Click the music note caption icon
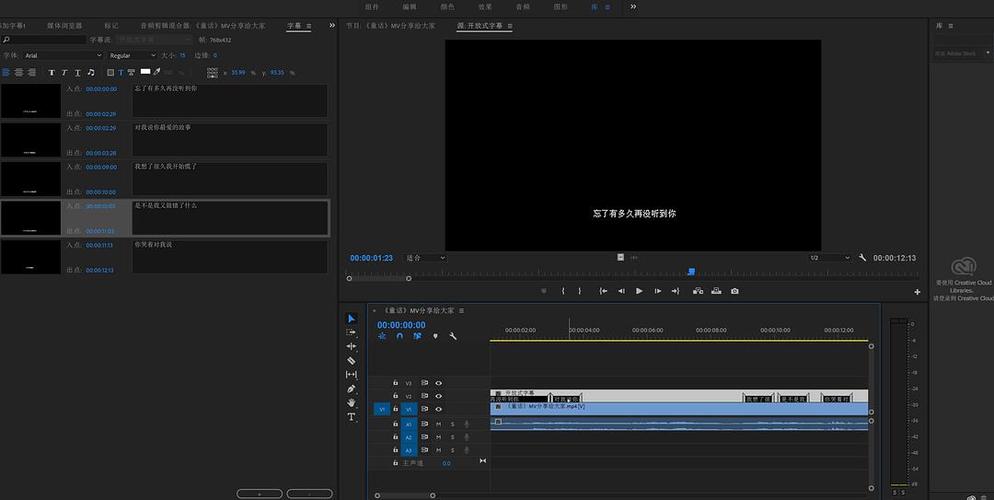The image size is (994, 500). 91,73
